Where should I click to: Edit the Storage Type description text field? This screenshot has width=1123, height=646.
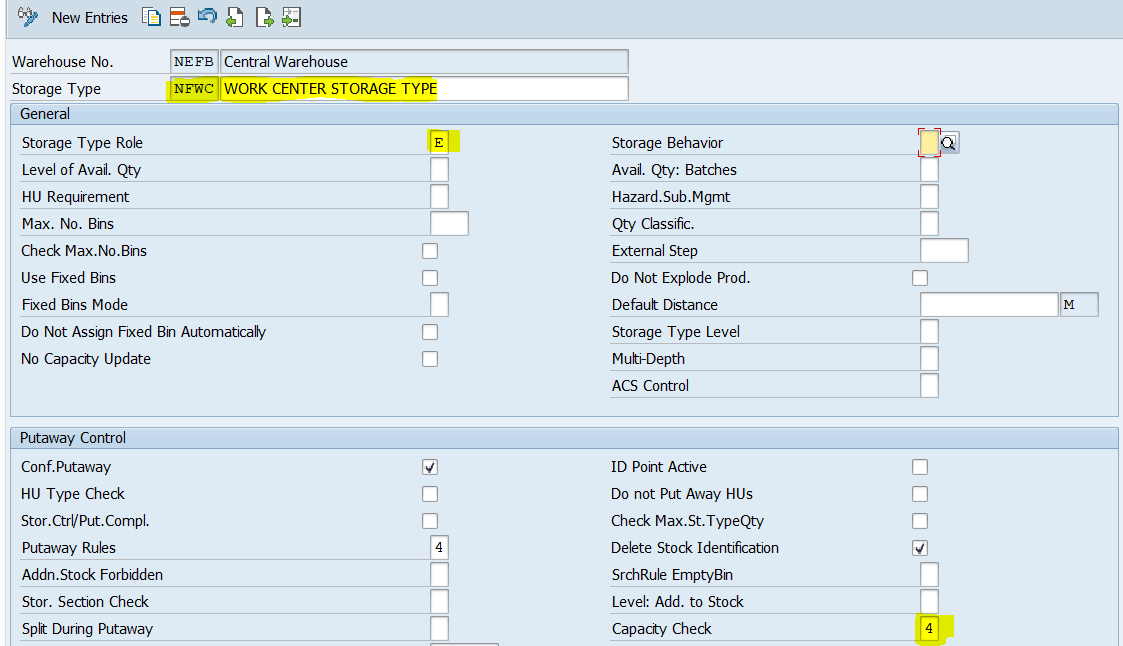coord(424,89)
